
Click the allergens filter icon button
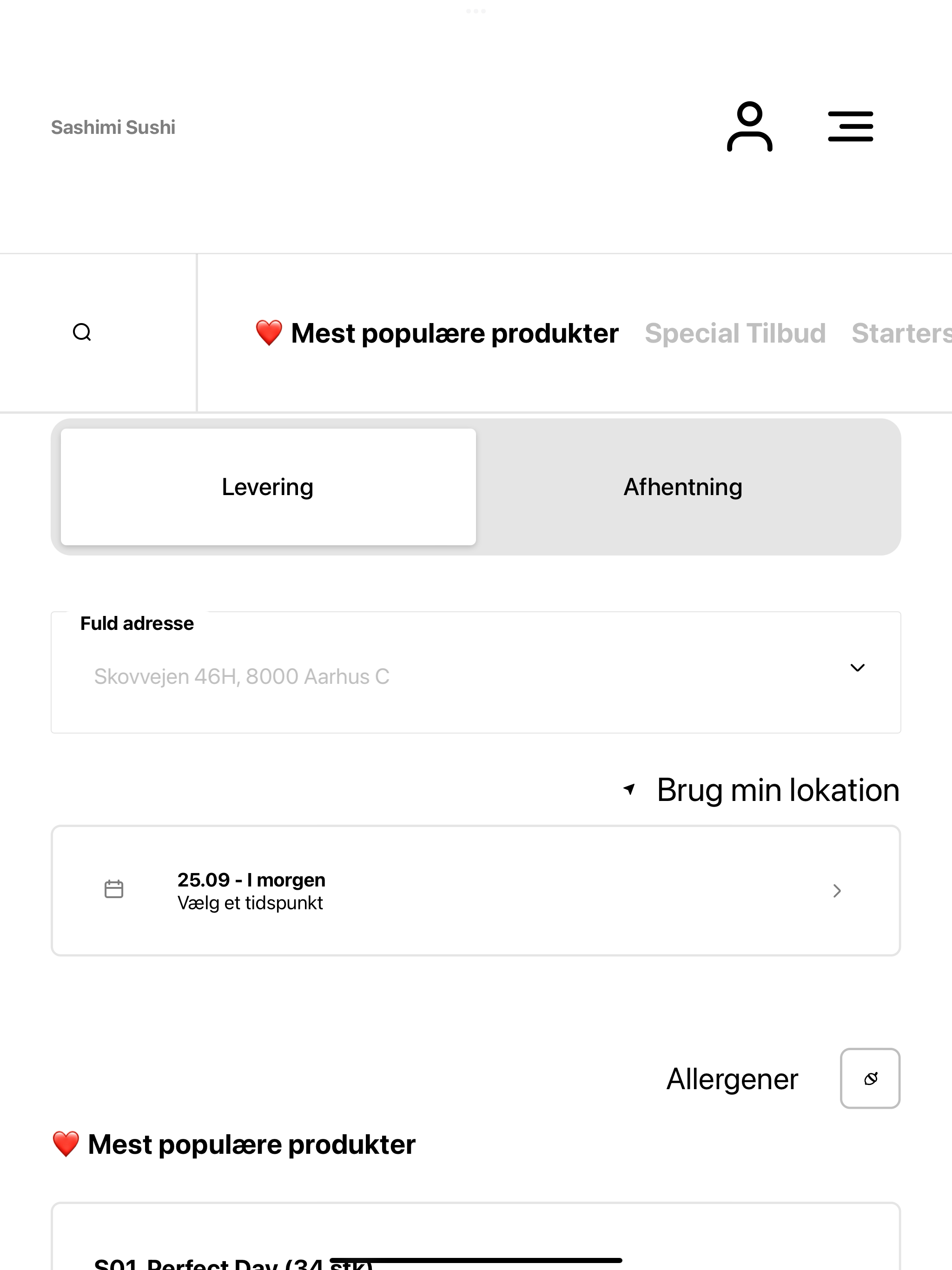(x=870, y=1078)
